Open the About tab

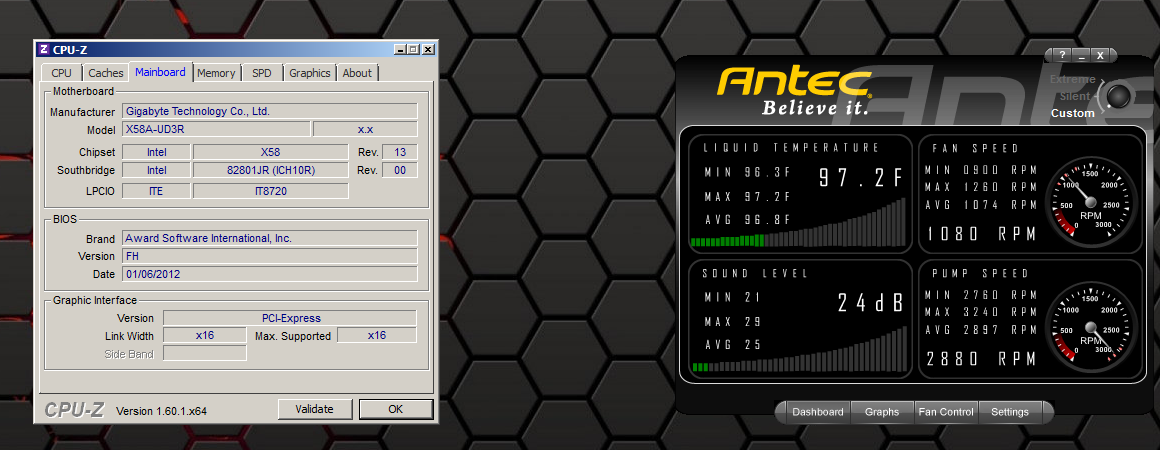[357, 73]
